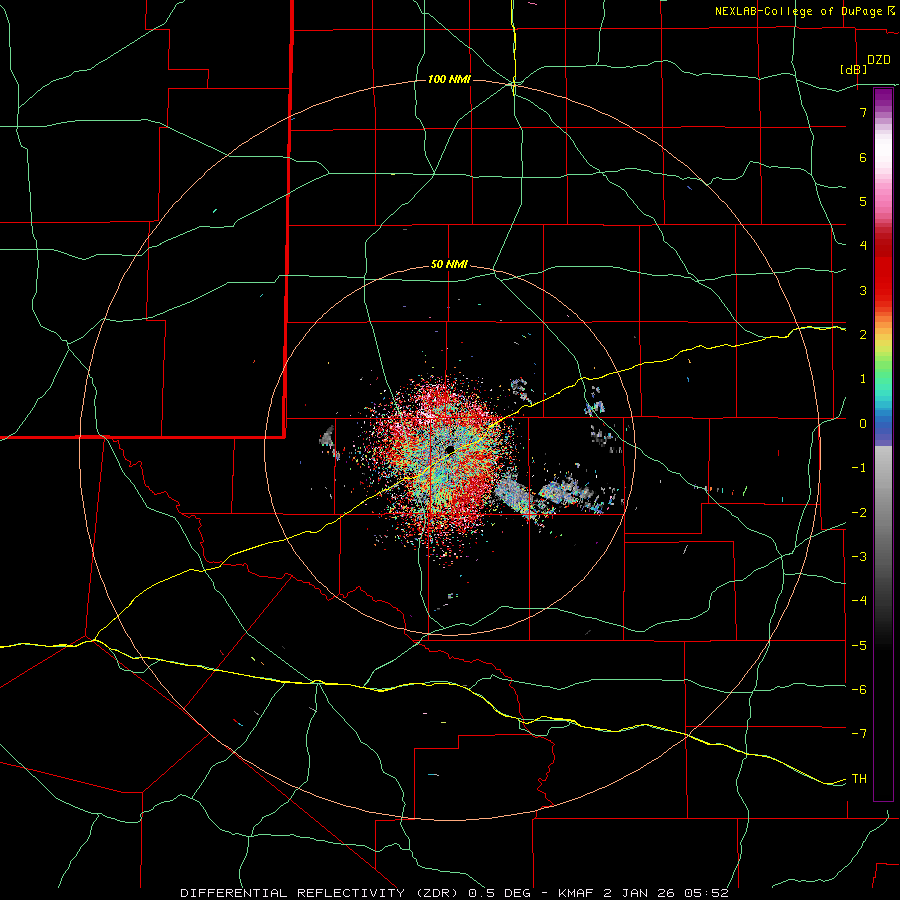Screen dimensions: 900x900
Task: Click the KMAF station identifier in caption
Action: [575, 893]
